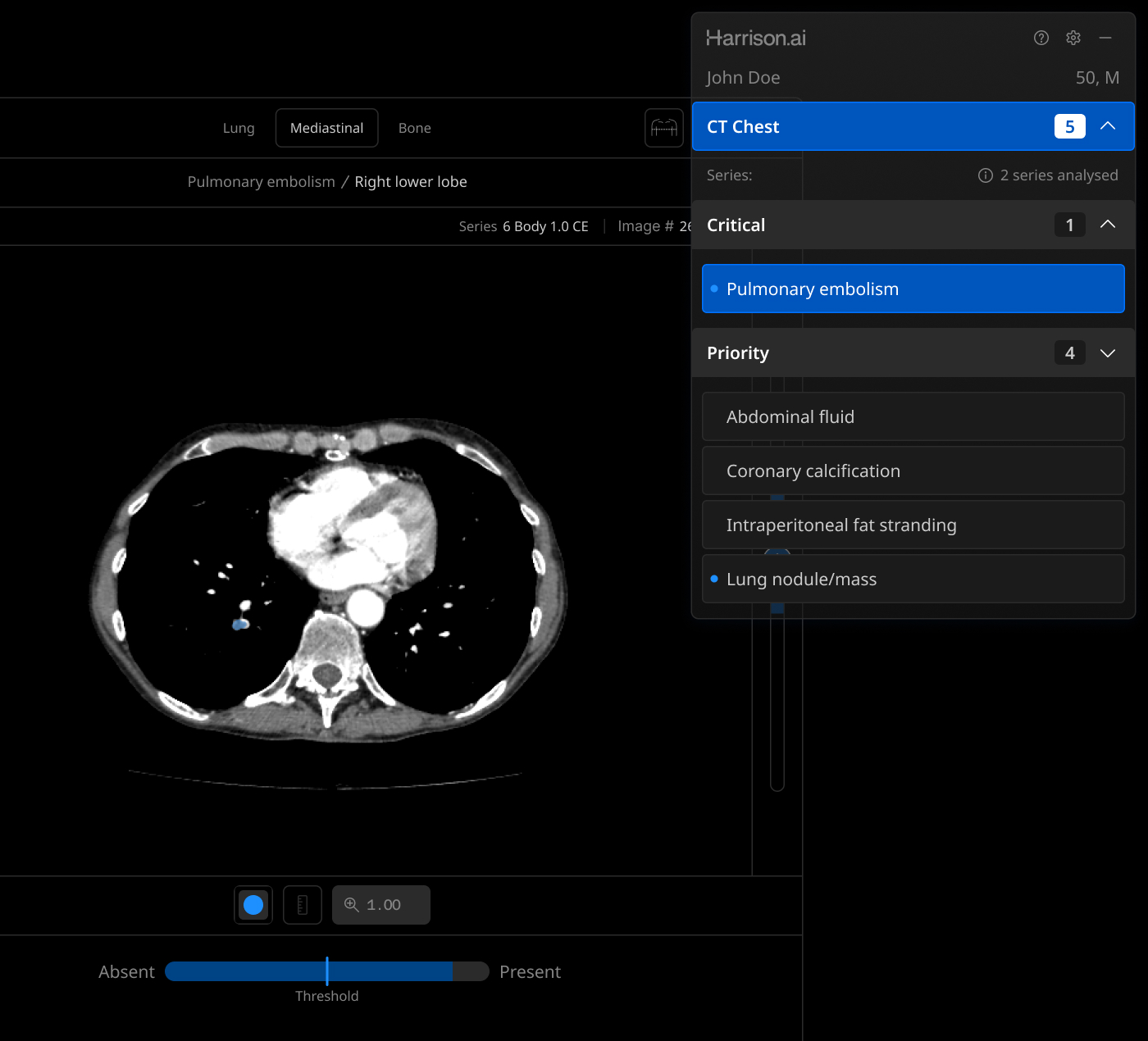Open the Lung nodule/mass finding
The width and height of the screenshot is (1148, 1041).
pyautogui.click(x=913, y=580)
